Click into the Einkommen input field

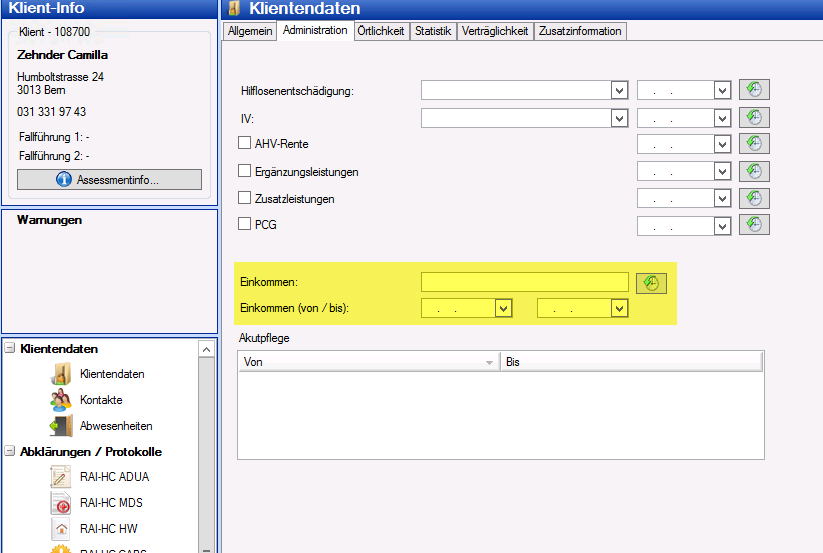[525, 282]
